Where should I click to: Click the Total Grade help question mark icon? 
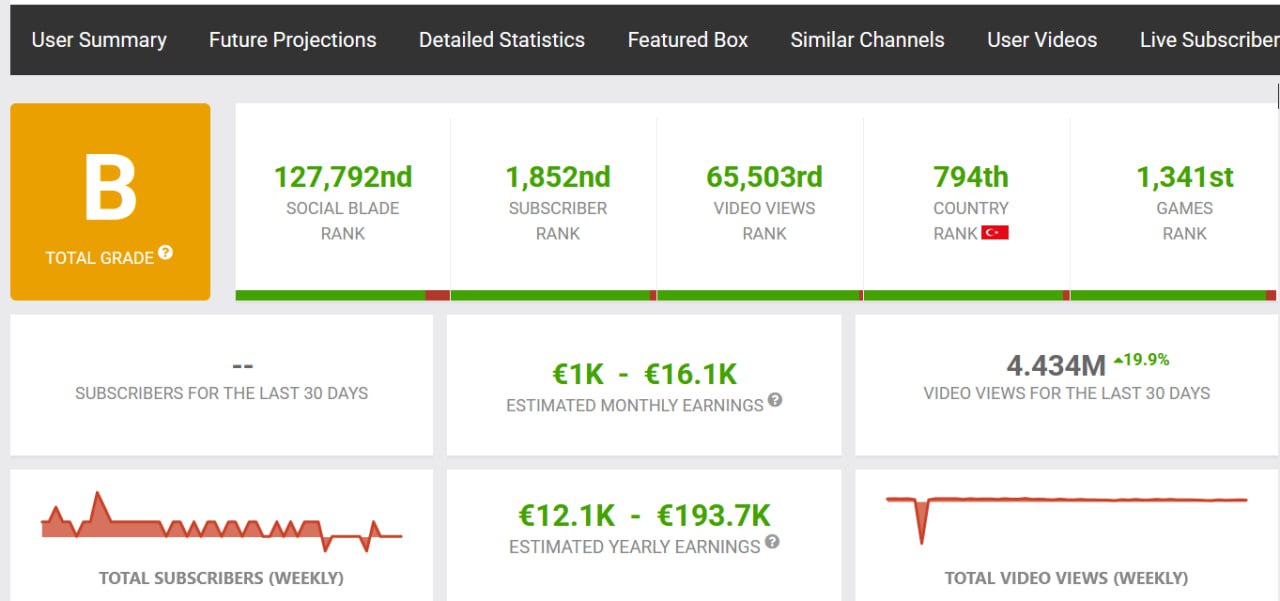click(x=166, y=253)
